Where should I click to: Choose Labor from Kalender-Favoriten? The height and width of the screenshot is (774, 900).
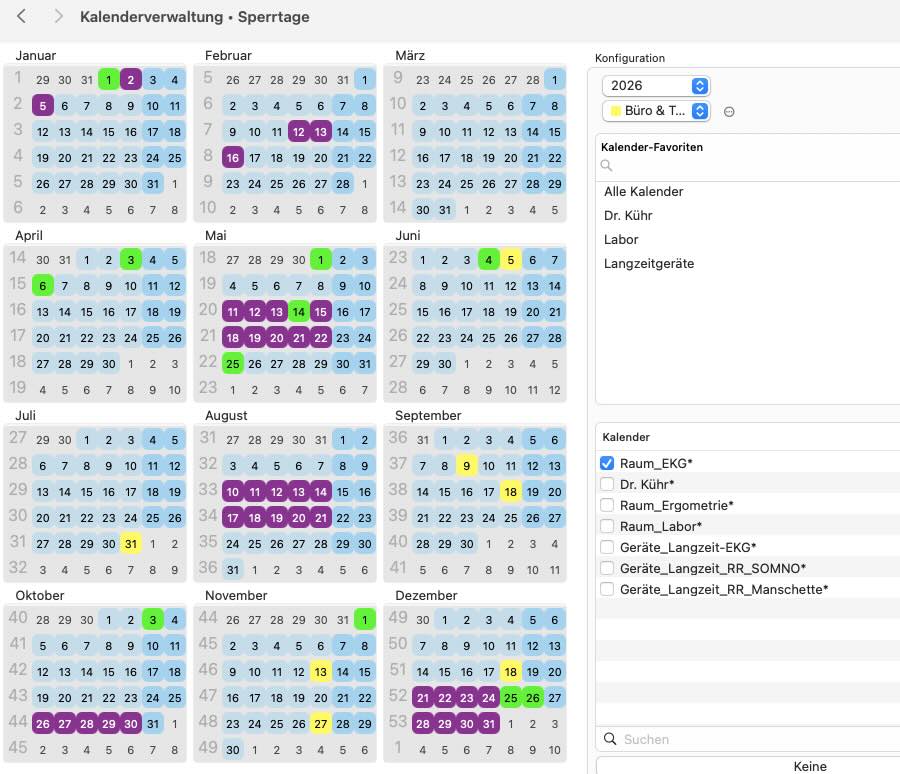click(x=621, y=239)
